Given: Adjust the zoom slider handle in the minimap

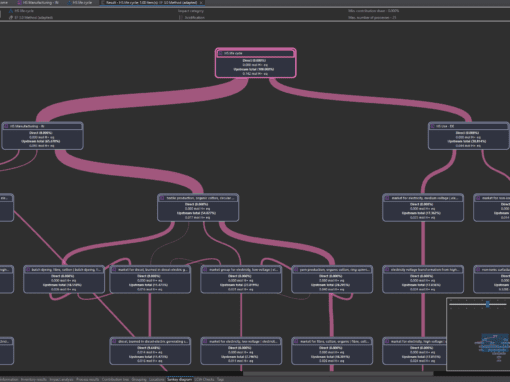Looking at the screenshot, I should [x=488, y=304].
